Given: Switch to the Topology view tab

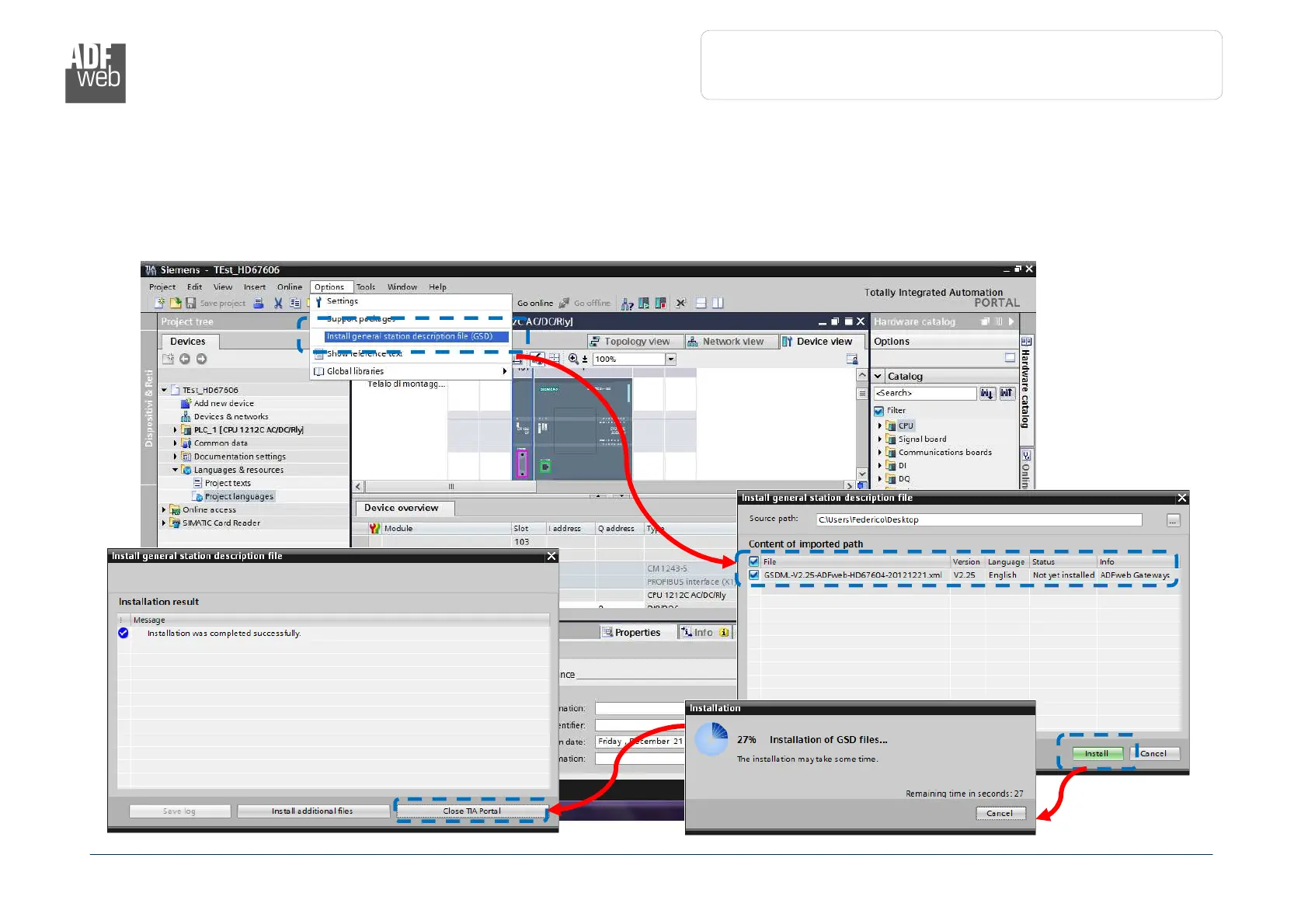Looking at the screenshot, I should pyautogui.click(x=635, y=342).
